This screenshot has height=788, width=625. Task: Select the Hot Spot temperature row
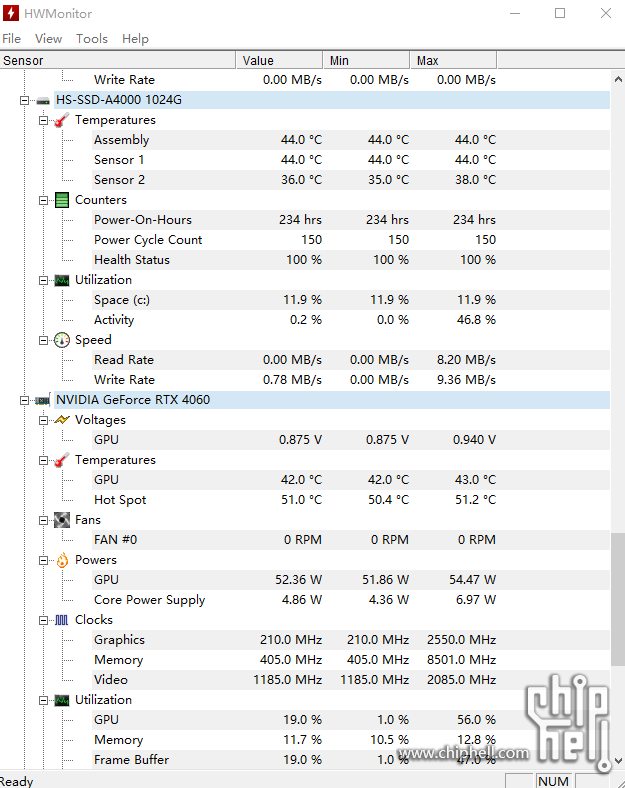click(305, 500)
